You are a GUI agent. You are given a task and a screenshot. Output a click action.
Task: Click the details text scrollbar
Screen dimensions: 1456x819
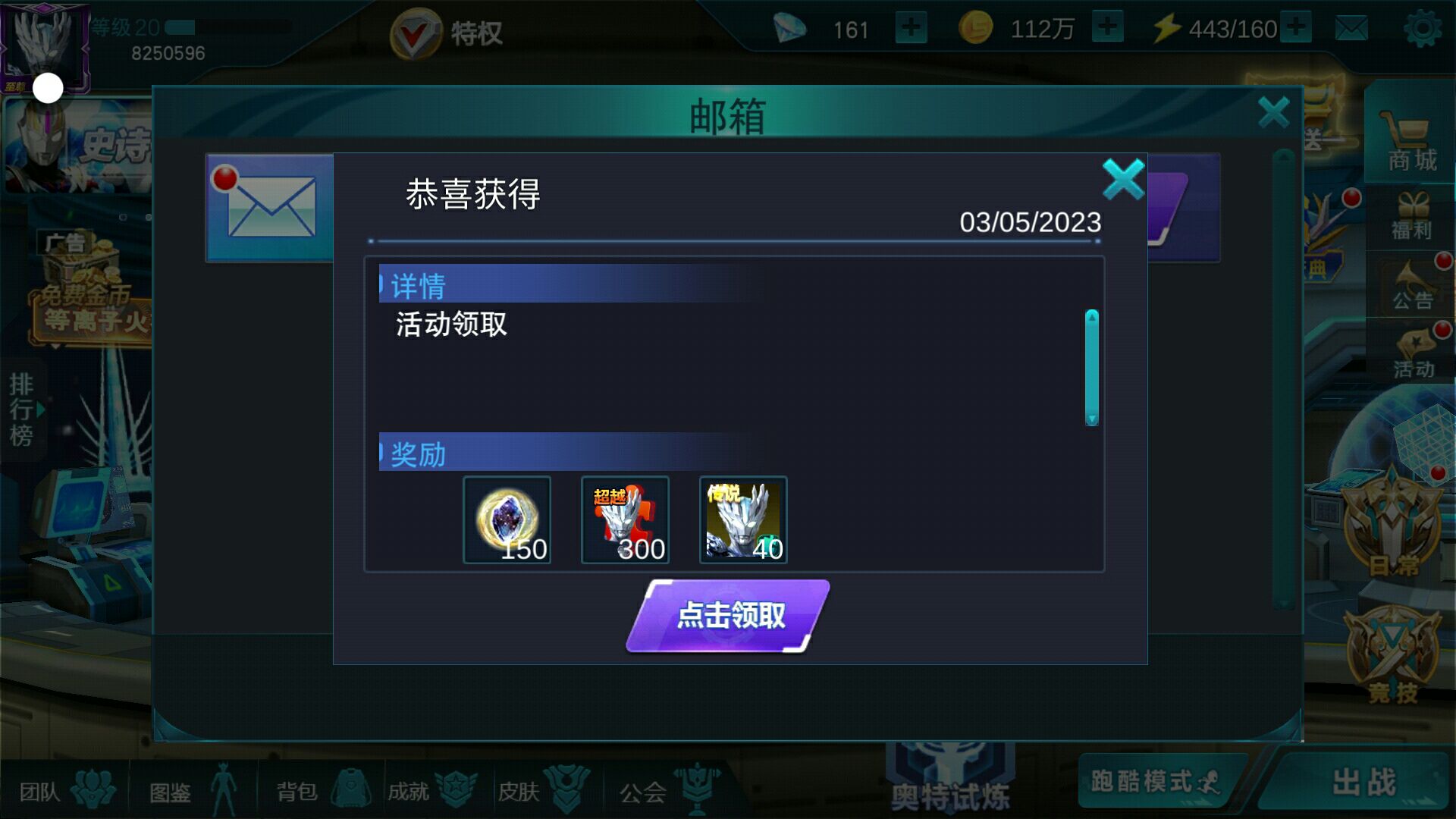pyautogui.click(x=1092, y=368)
